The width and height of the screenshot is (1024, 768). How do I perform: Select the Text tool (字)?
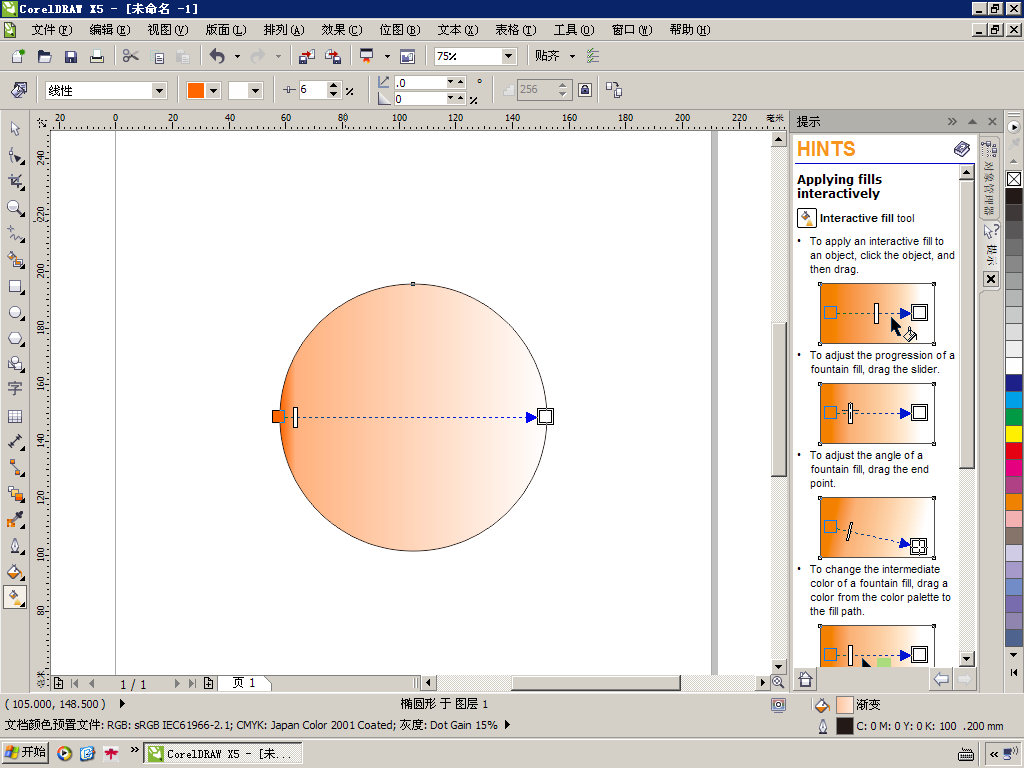[15, 389]
